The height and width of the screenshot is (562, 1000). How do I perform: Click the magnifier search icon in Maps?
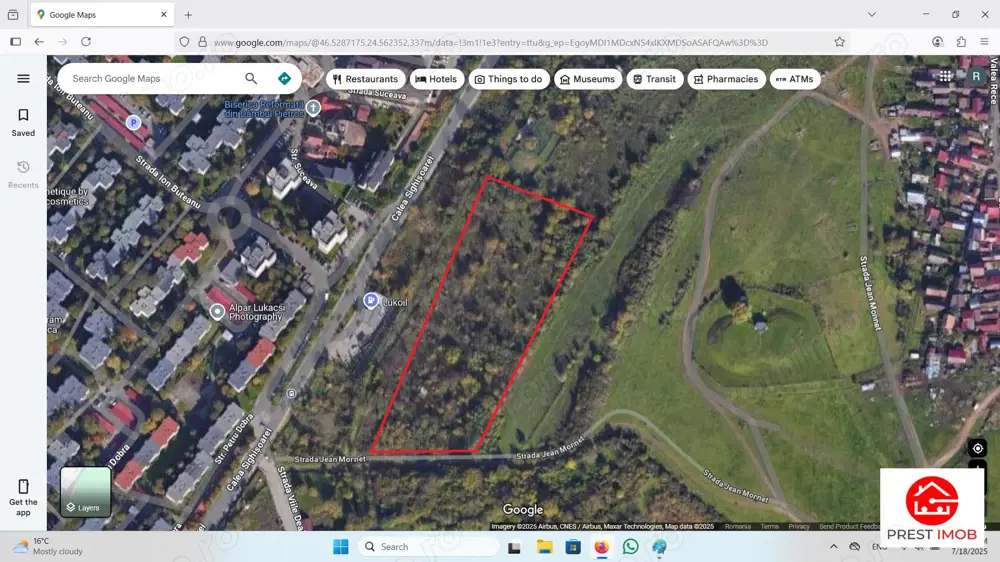251,78
